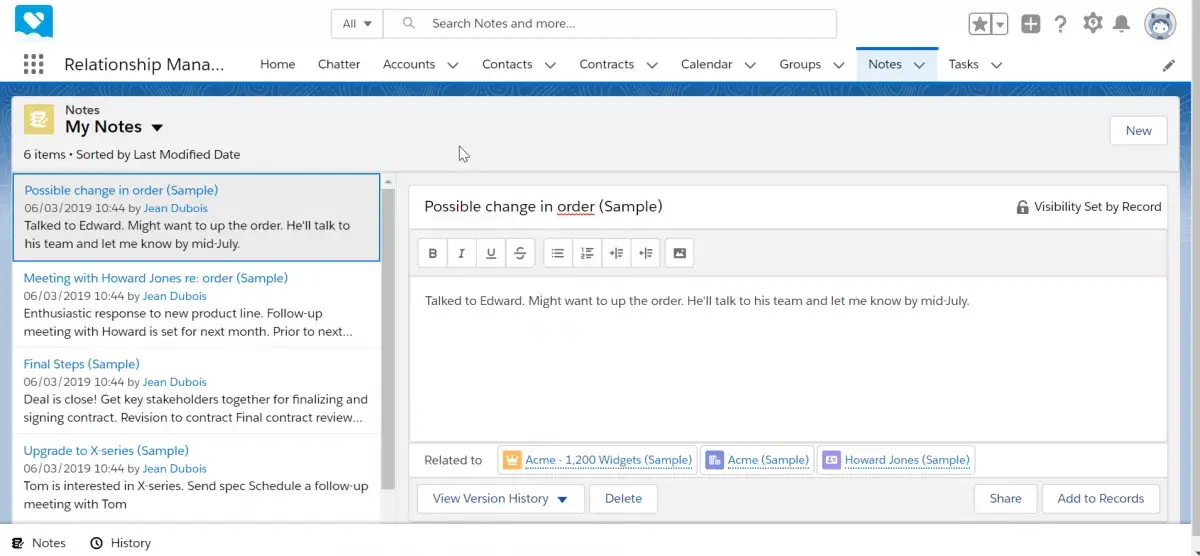Insert a bulleted list

click(x=558, y=253)
